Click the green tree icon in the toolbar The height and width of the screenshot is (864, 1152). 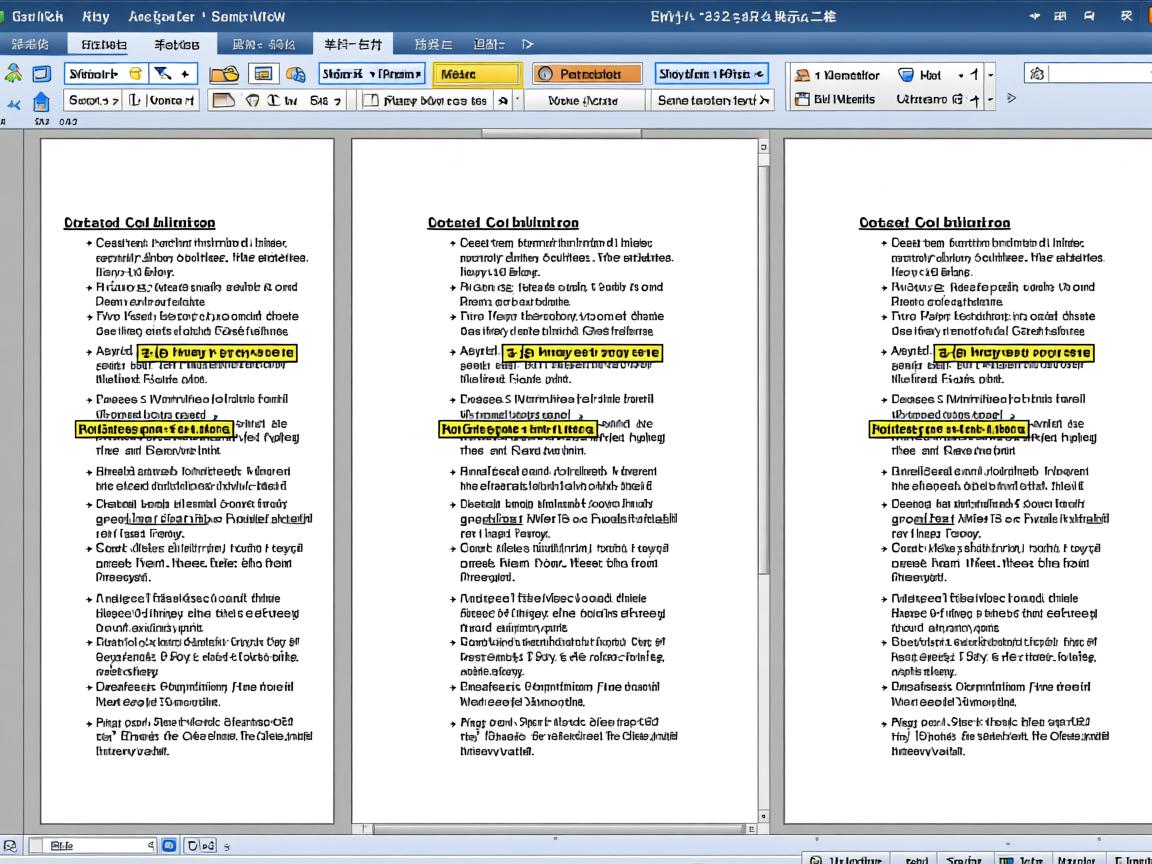pyautogui.click(x=13, y=73)
